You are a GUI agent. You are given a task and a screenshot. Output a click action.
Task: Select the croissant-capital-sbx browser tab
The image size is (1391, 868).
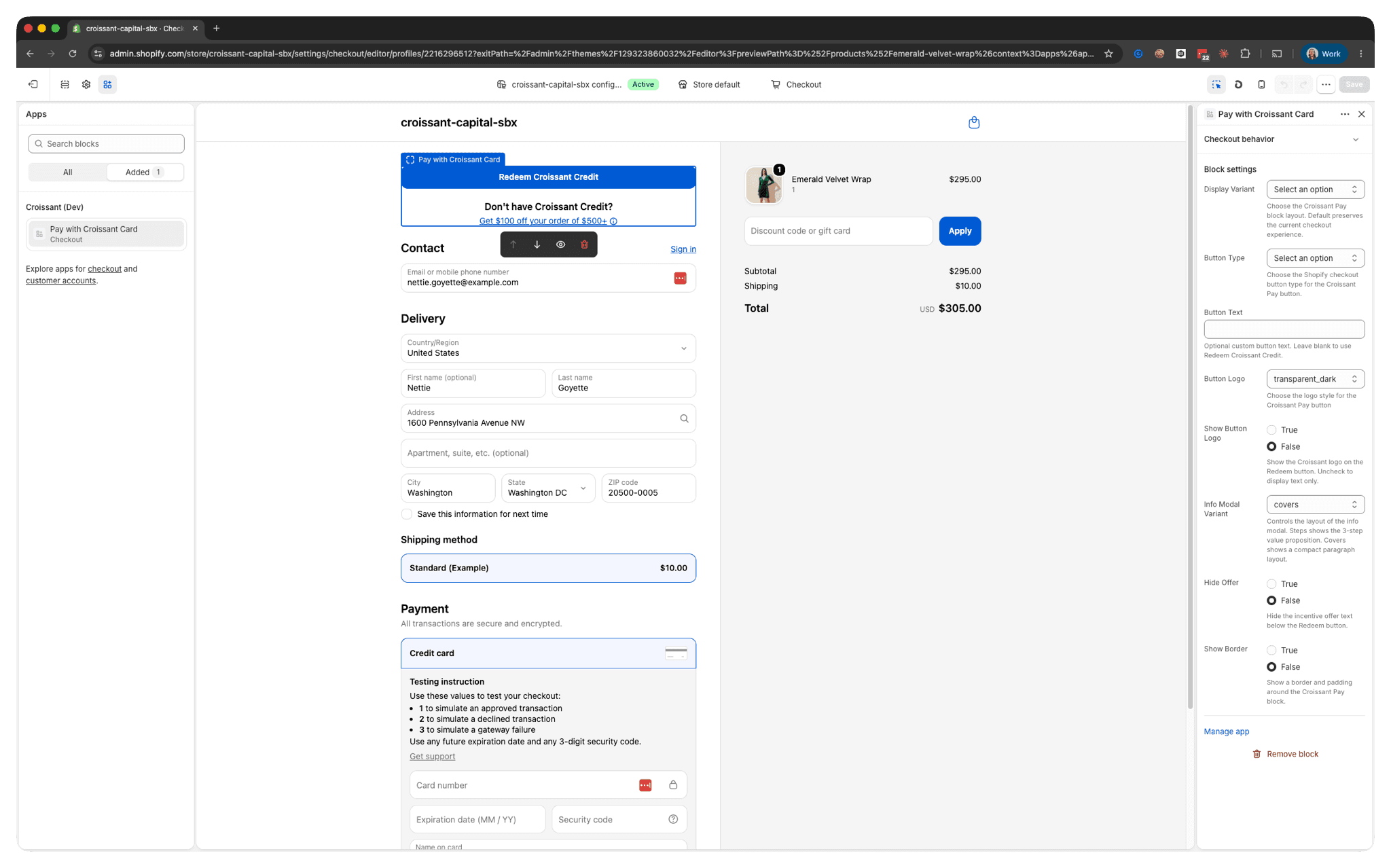click(134, 29)
